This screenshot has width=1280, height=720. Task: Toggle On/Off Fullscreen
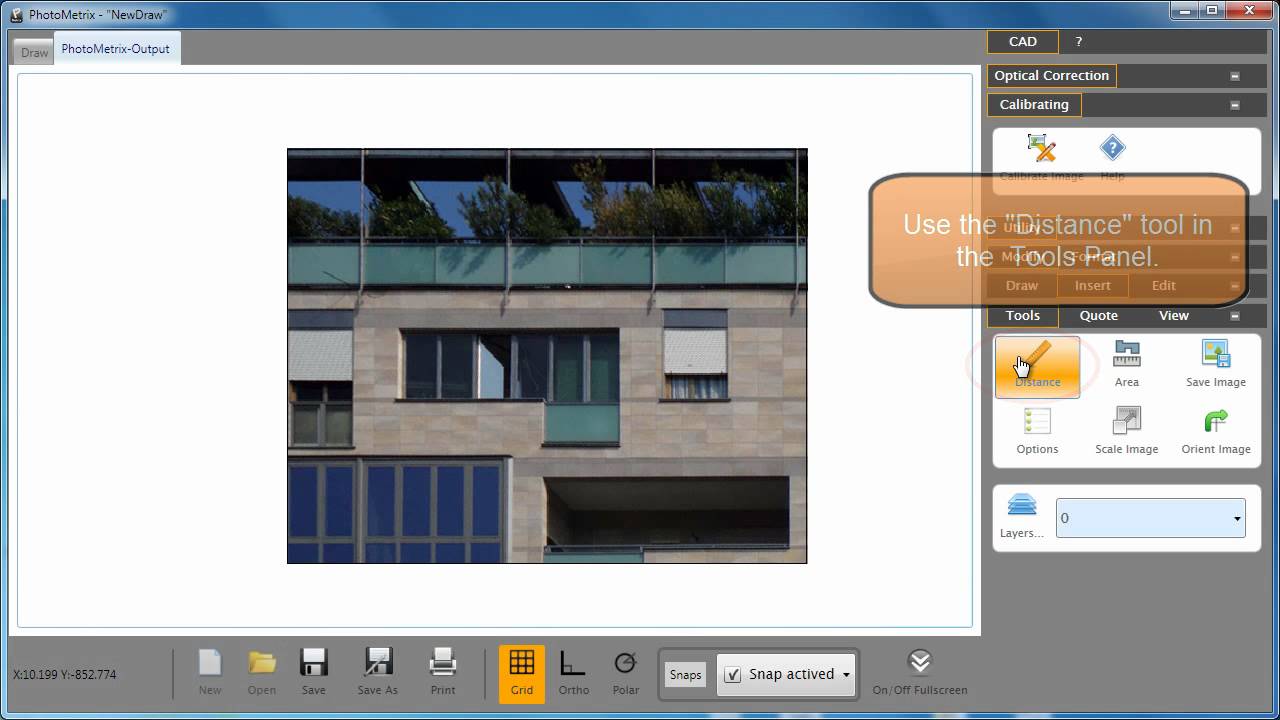click(x=920, y=672)
